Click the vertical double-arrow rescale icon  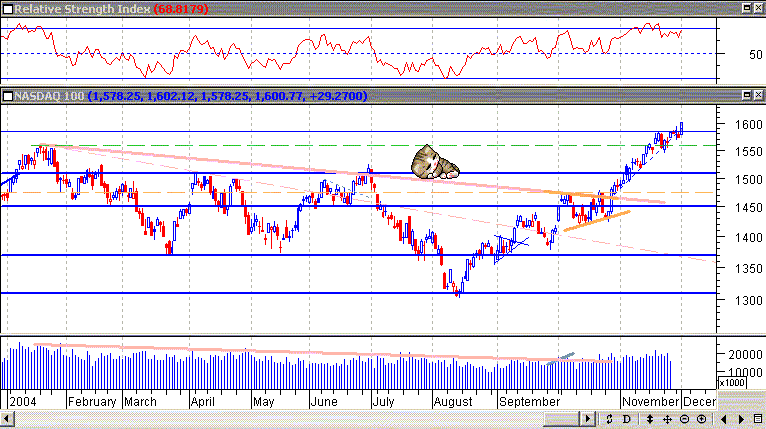[650, 419]
